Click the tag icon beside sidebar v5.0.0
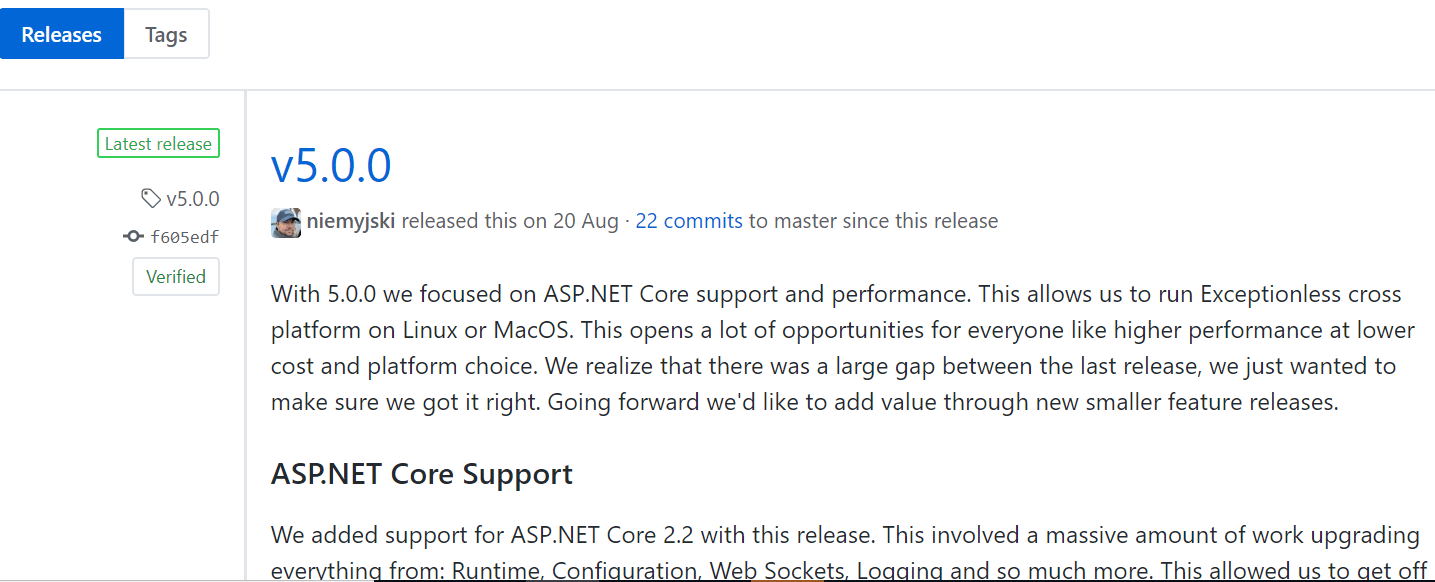The image size is (1435, 582). coord(151,199)
